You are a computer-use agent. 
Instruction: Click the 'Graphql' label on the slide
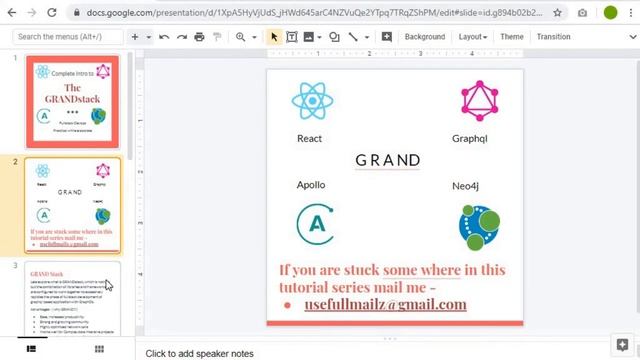(x=470, y=139)
